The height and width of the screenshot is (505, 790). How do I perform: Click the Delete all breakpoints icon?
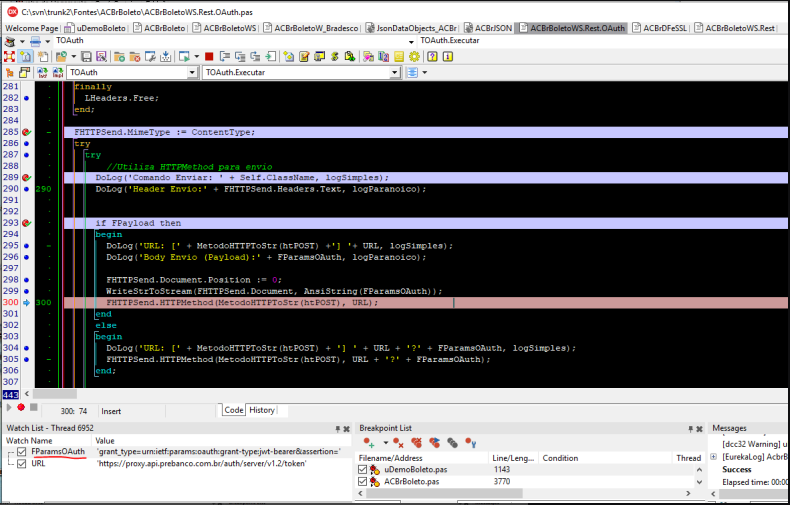point(416,443)
